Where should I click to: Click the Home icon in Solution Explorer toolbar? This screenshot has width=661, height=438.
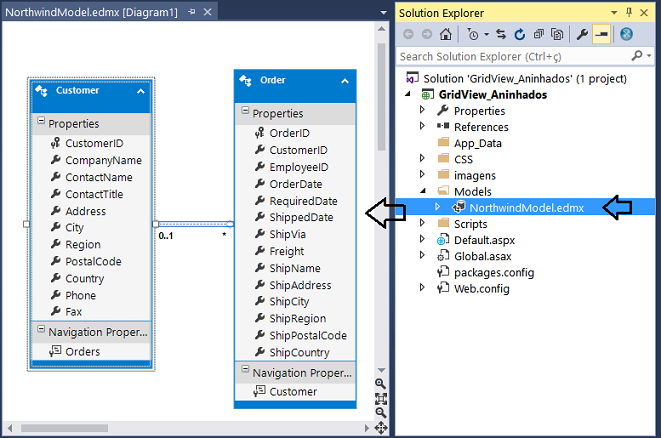tap(446, 34)
